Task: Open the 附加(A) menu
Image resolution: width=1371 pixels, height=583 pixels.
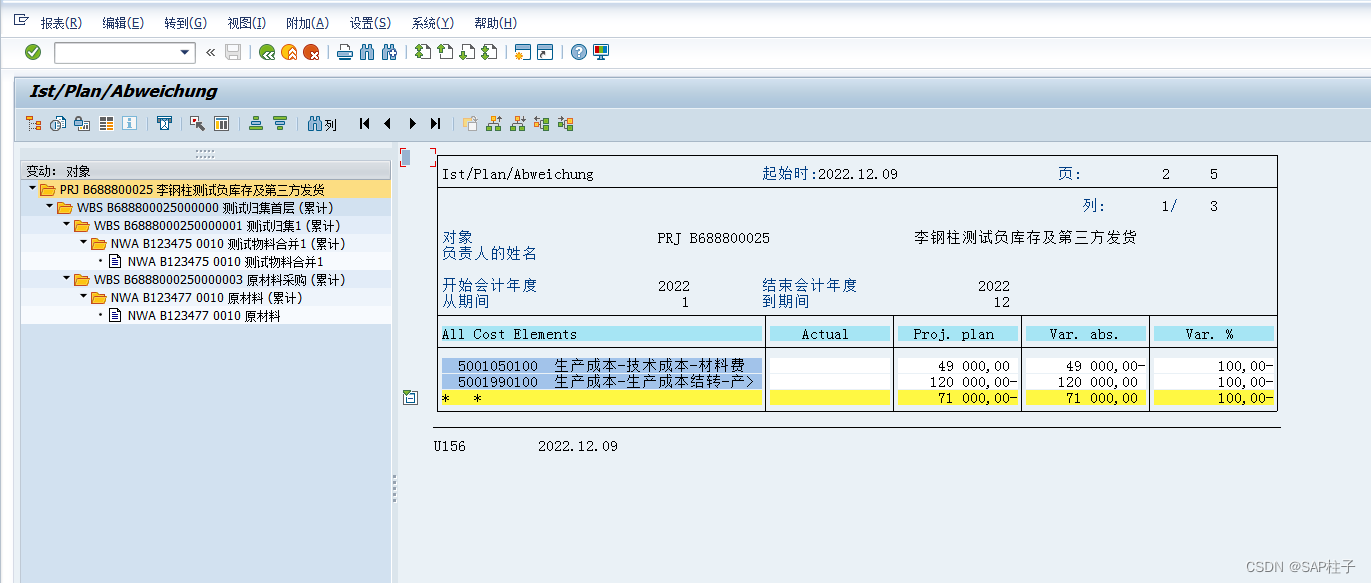Action: coord(307,23)
